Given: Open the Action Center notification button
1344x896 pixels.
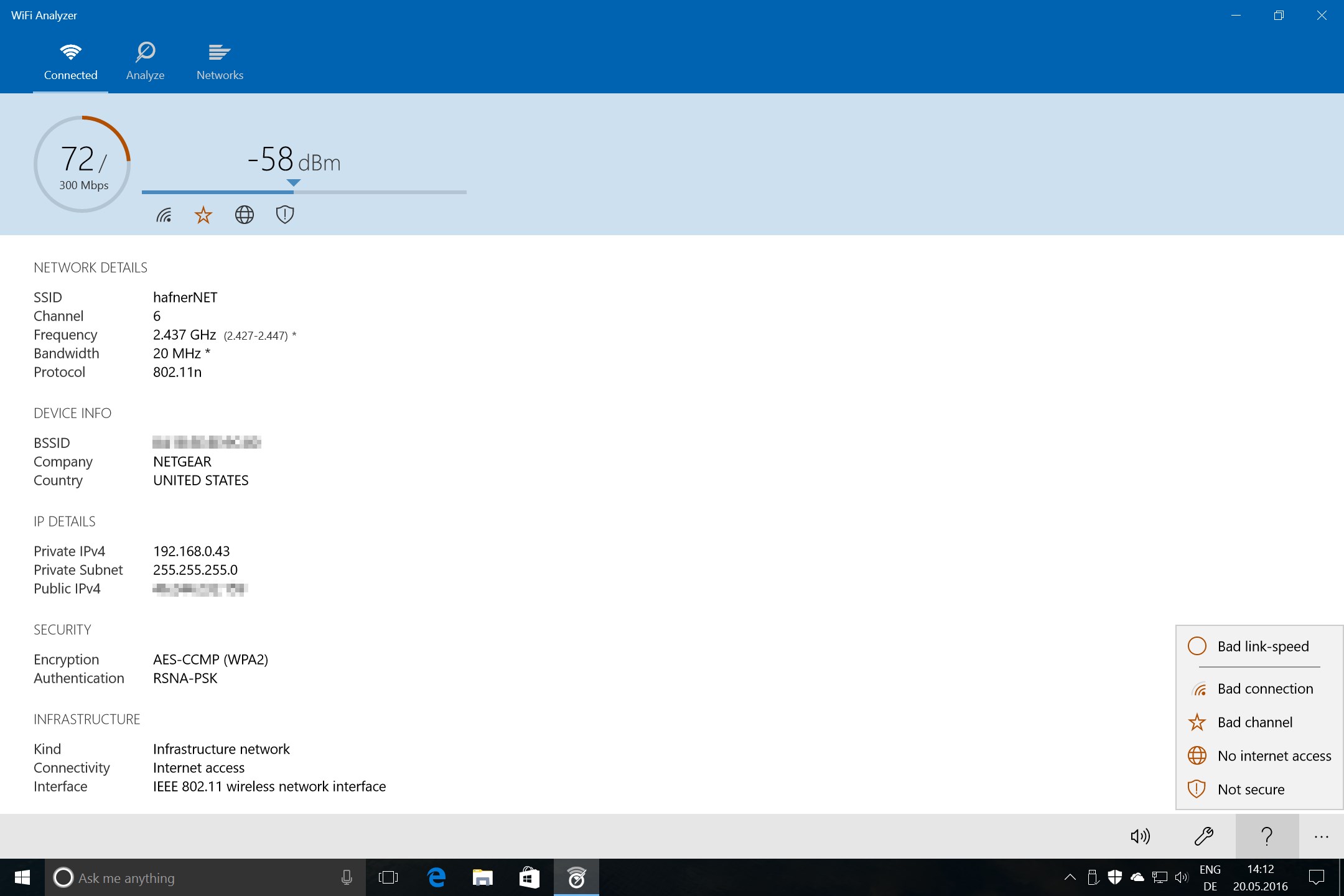Looking at the screenshot, I should coord(1317,878).
